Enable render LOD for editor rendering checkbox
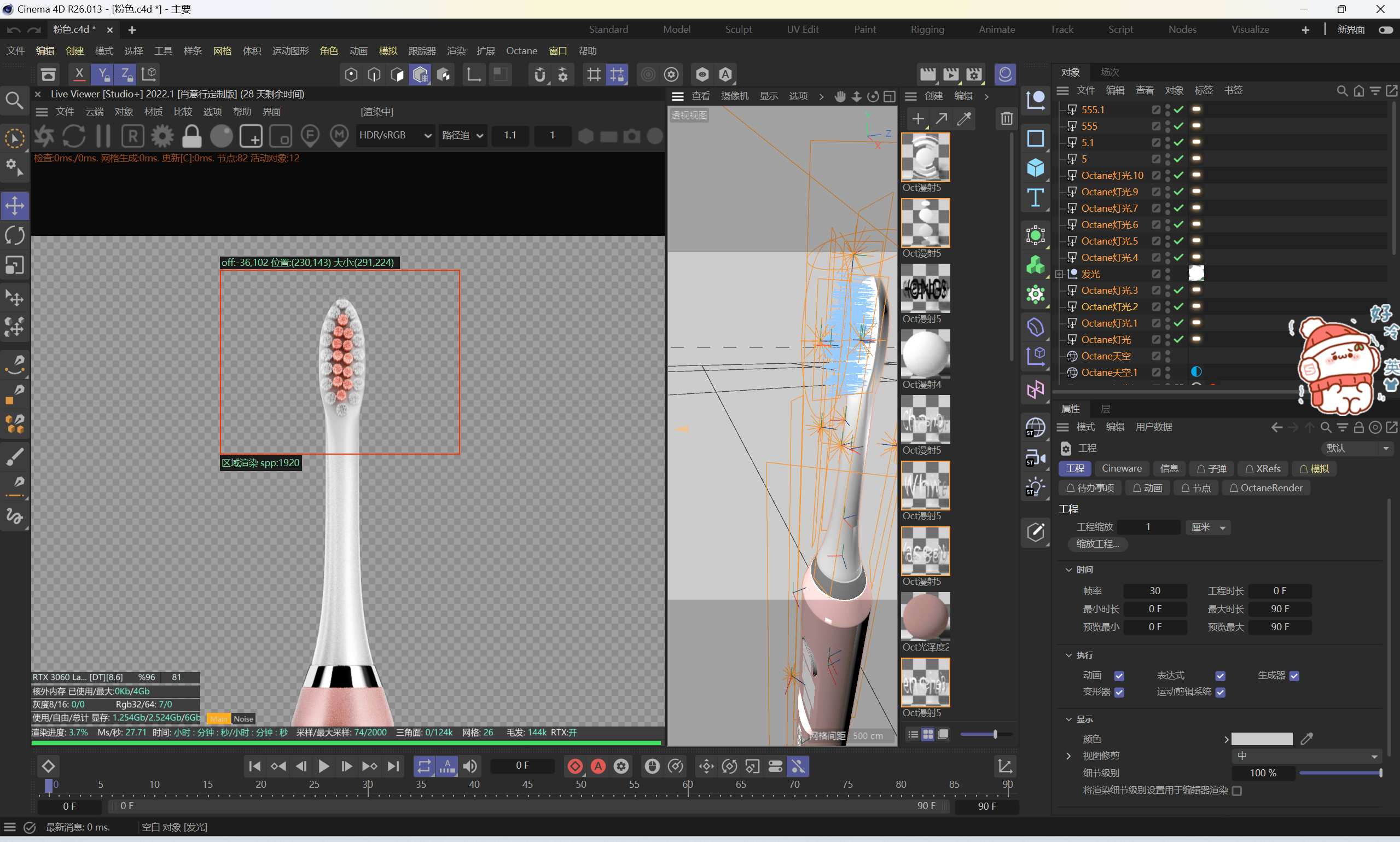 1236,791
